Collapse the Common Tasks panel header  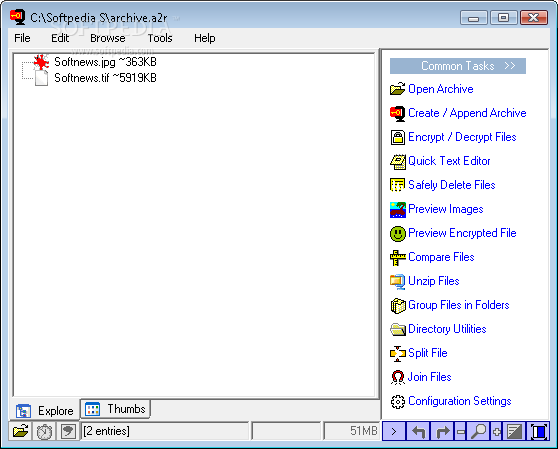tap(458, 66)
